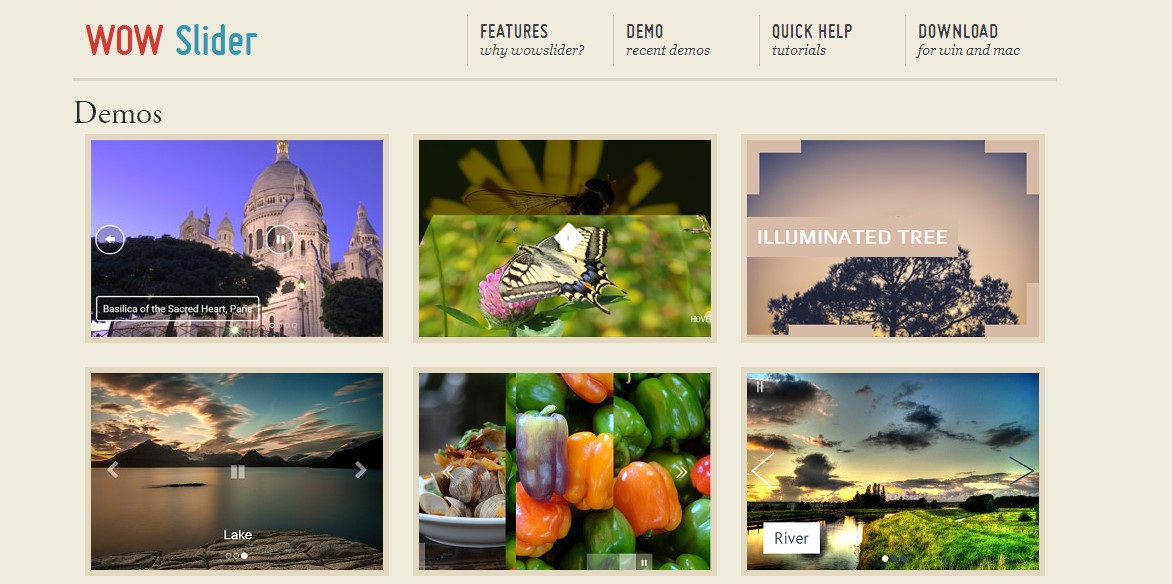Click double right chevron on peppers slider
The image size is (1172, 584).
coord(680,472)
